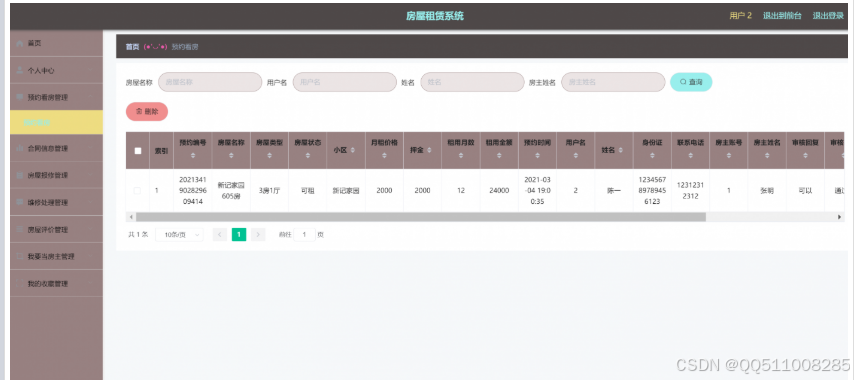Click the scrollbar right arrow under the table
The image size is (854, 380).
tap(839, 217)
